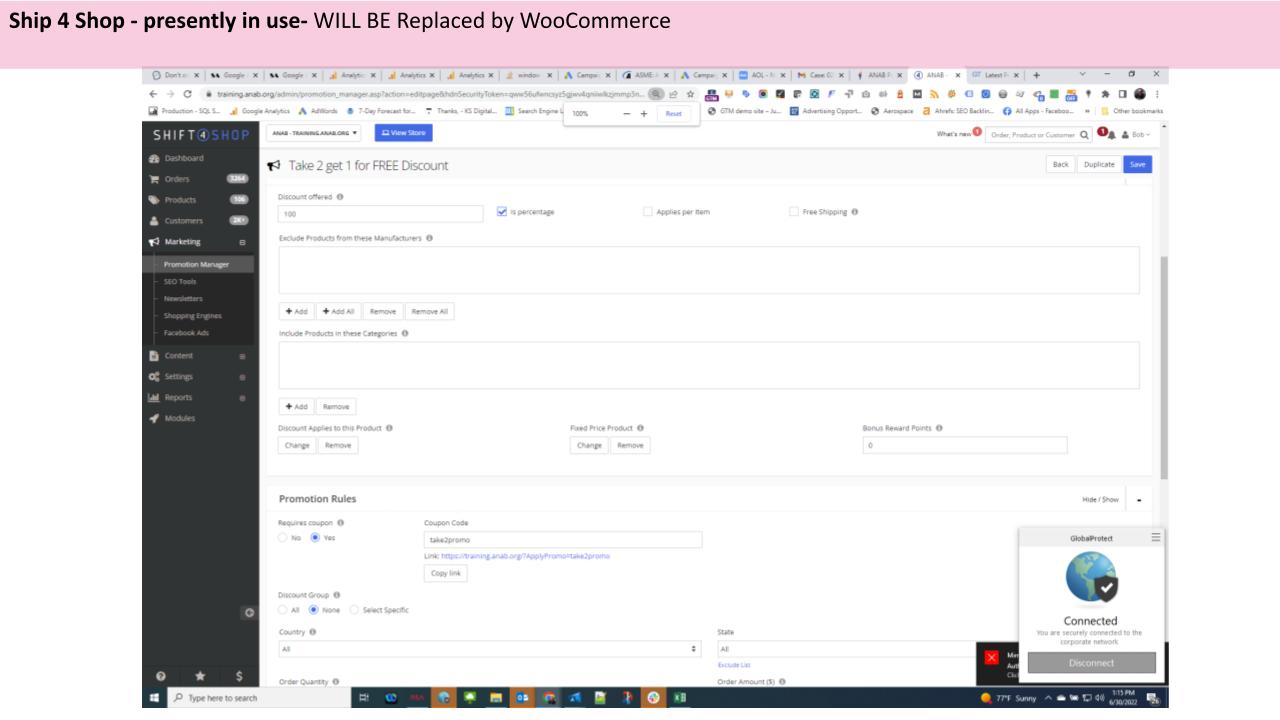Click the Coupon Code input field
This screenshot has height=720, width=1280.
coord(563,540)
